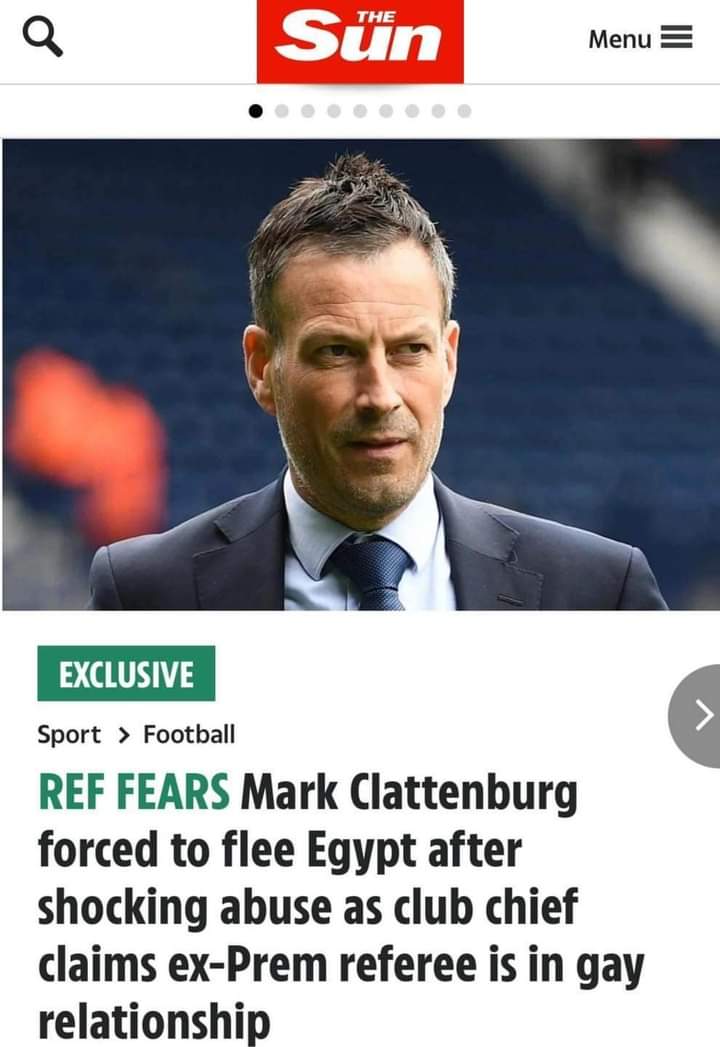Click the EXCLUSIVE green tag
Image resolution: width=720 pixels, height=1047 pixels.
click(x=126, y=673)
